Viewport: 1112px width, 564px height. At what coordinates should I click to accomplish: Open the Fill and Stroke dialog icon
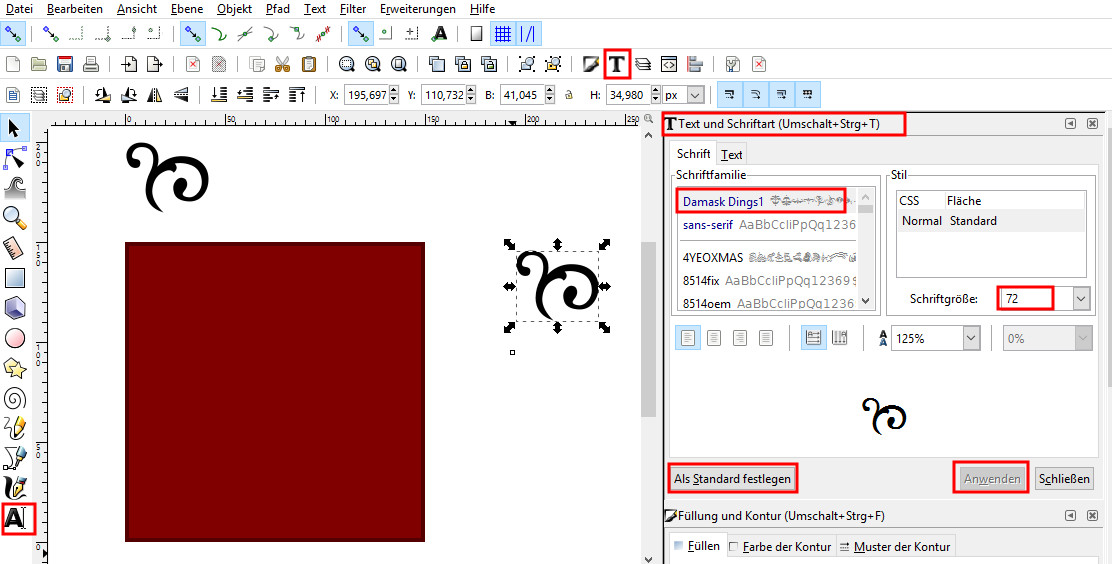[x=590, y=64]
